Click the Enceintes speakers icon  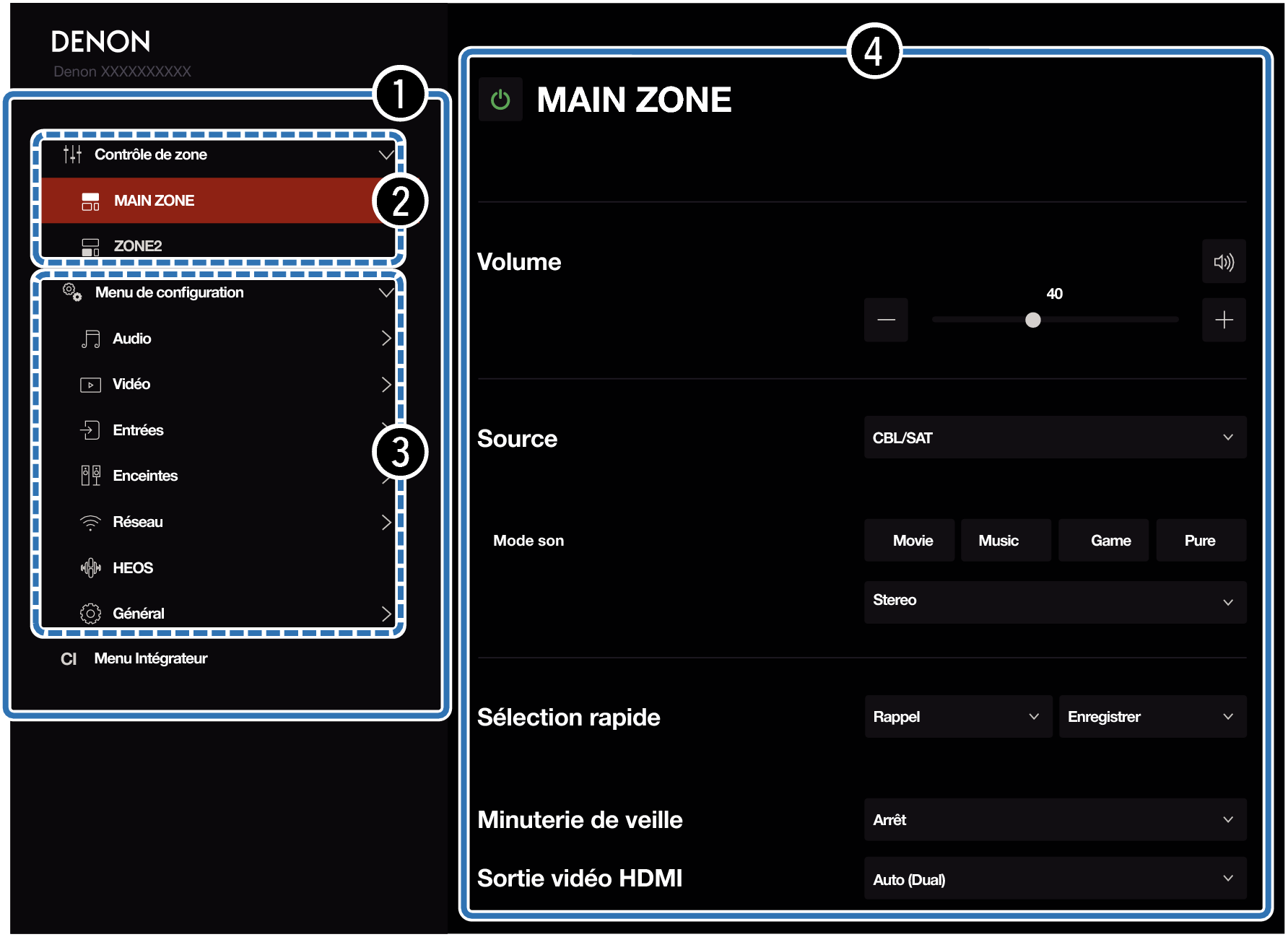[x=90, y=476]
